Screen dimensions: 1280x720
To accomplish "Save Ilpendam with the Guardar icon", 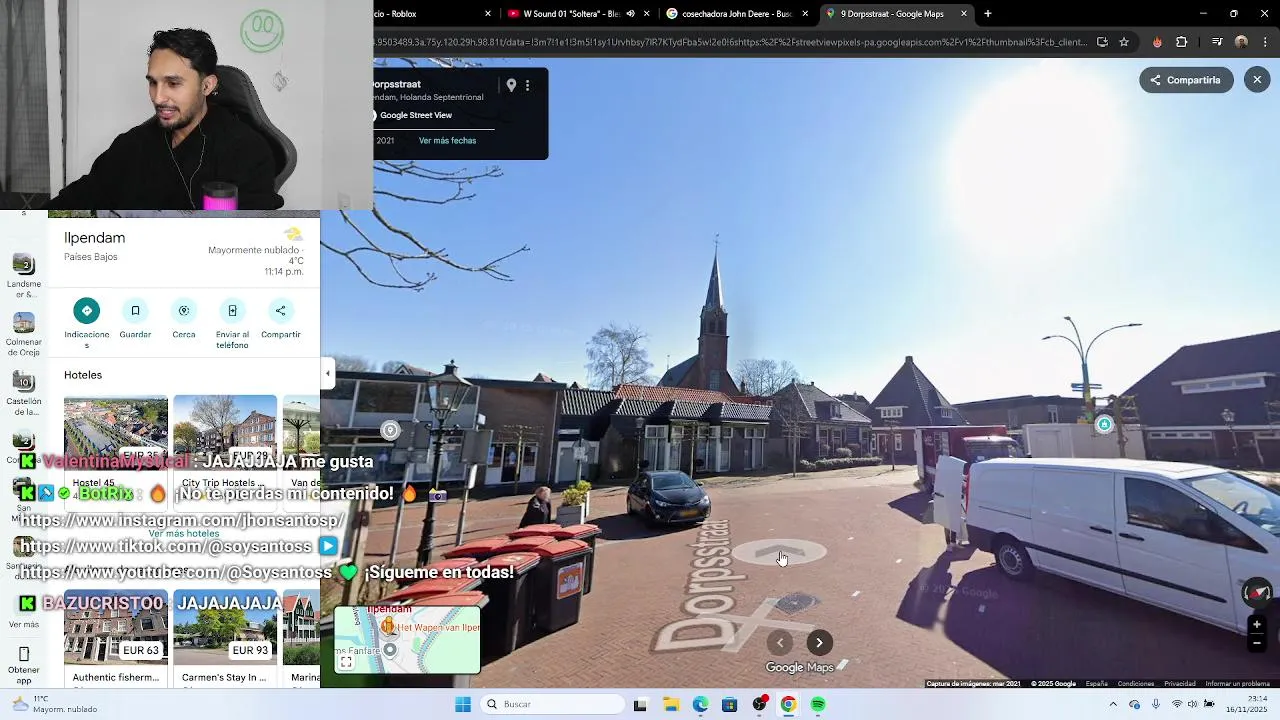I will (x=135, y=311).
